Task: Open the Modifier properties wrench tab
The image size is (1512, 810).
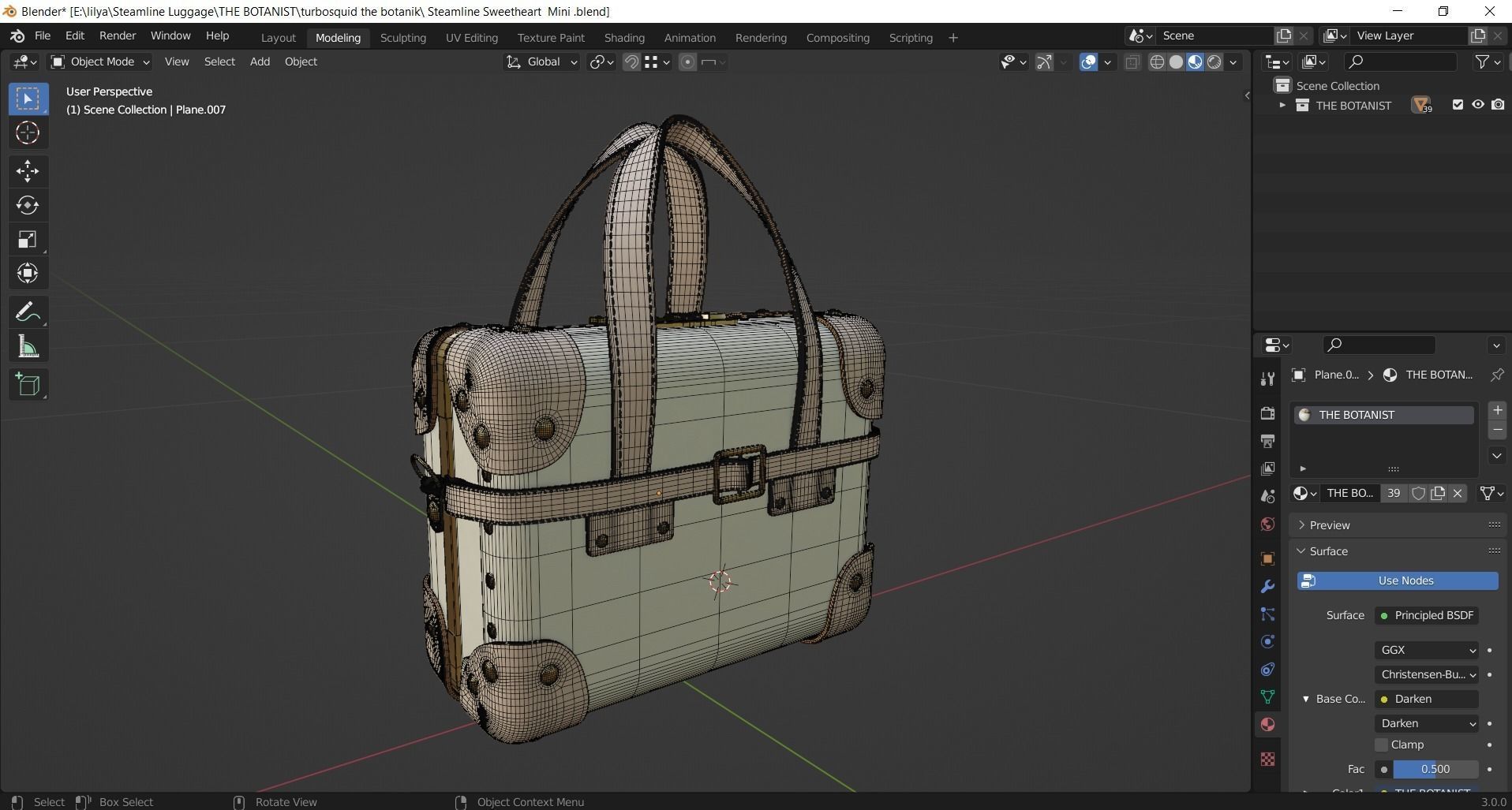Action: (x=1267, y=586)
